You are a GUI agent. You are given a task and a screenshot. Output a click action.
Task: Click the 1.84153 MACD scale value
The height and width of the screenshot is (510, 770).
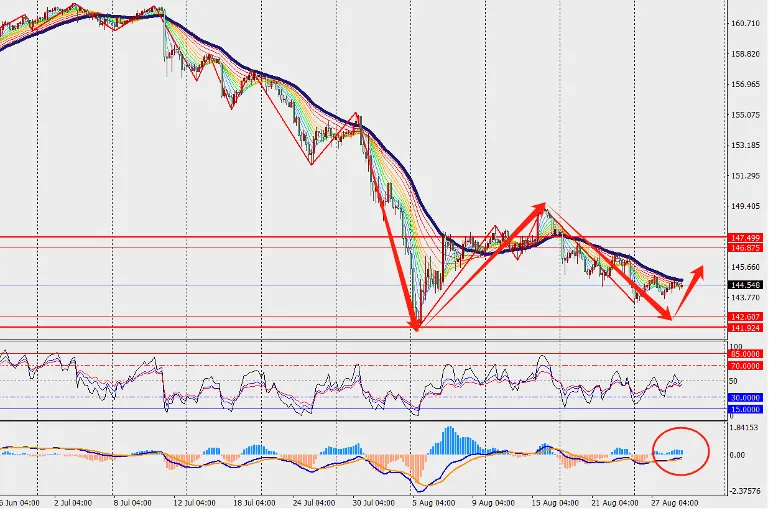[x=744, y=428]
